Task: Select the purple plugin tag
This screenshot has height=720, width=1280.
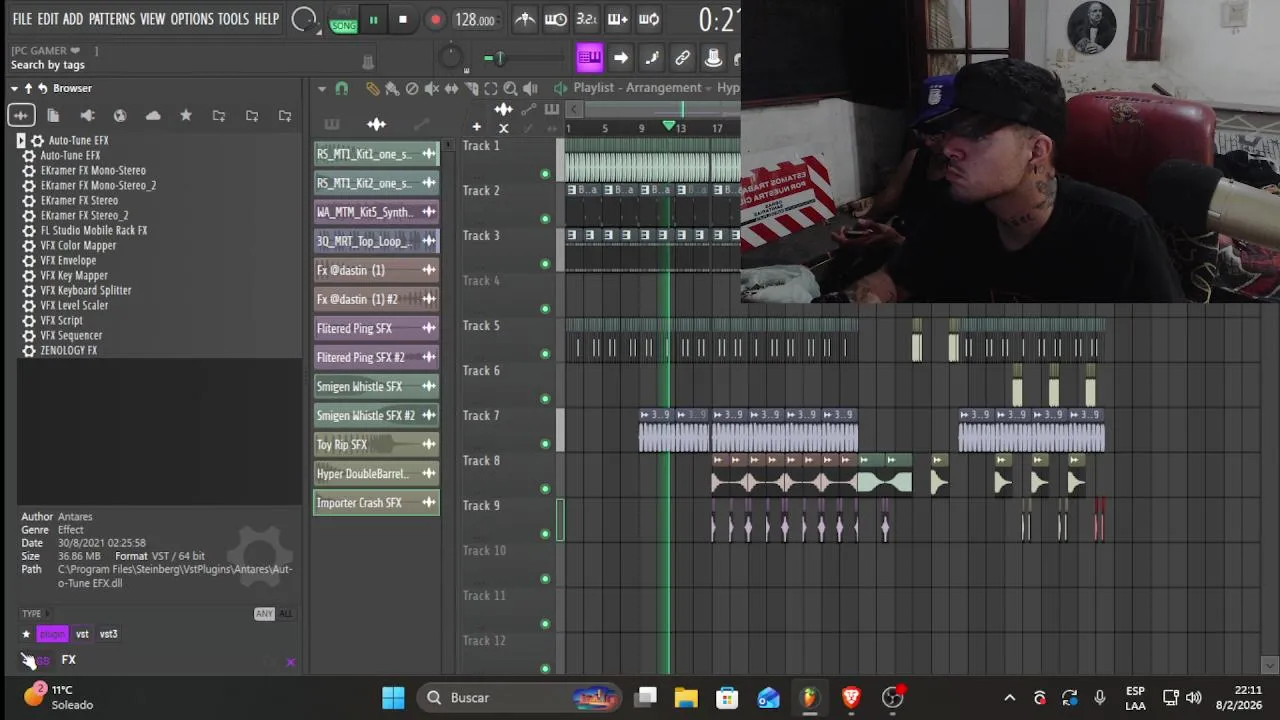Action: tap(52, 634)
